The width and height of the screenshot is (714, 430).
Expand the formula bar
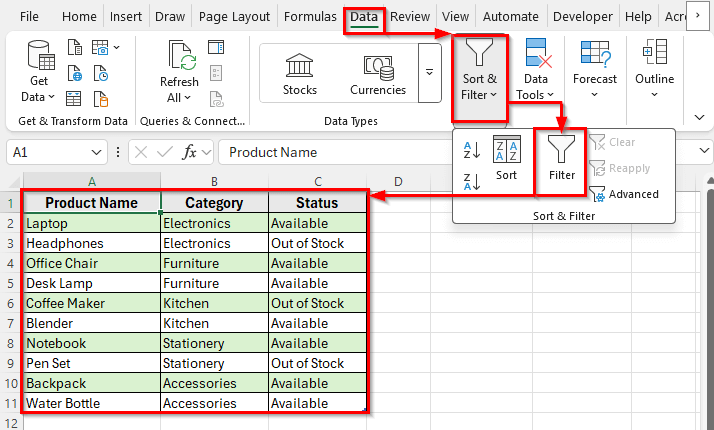point(704,150)
